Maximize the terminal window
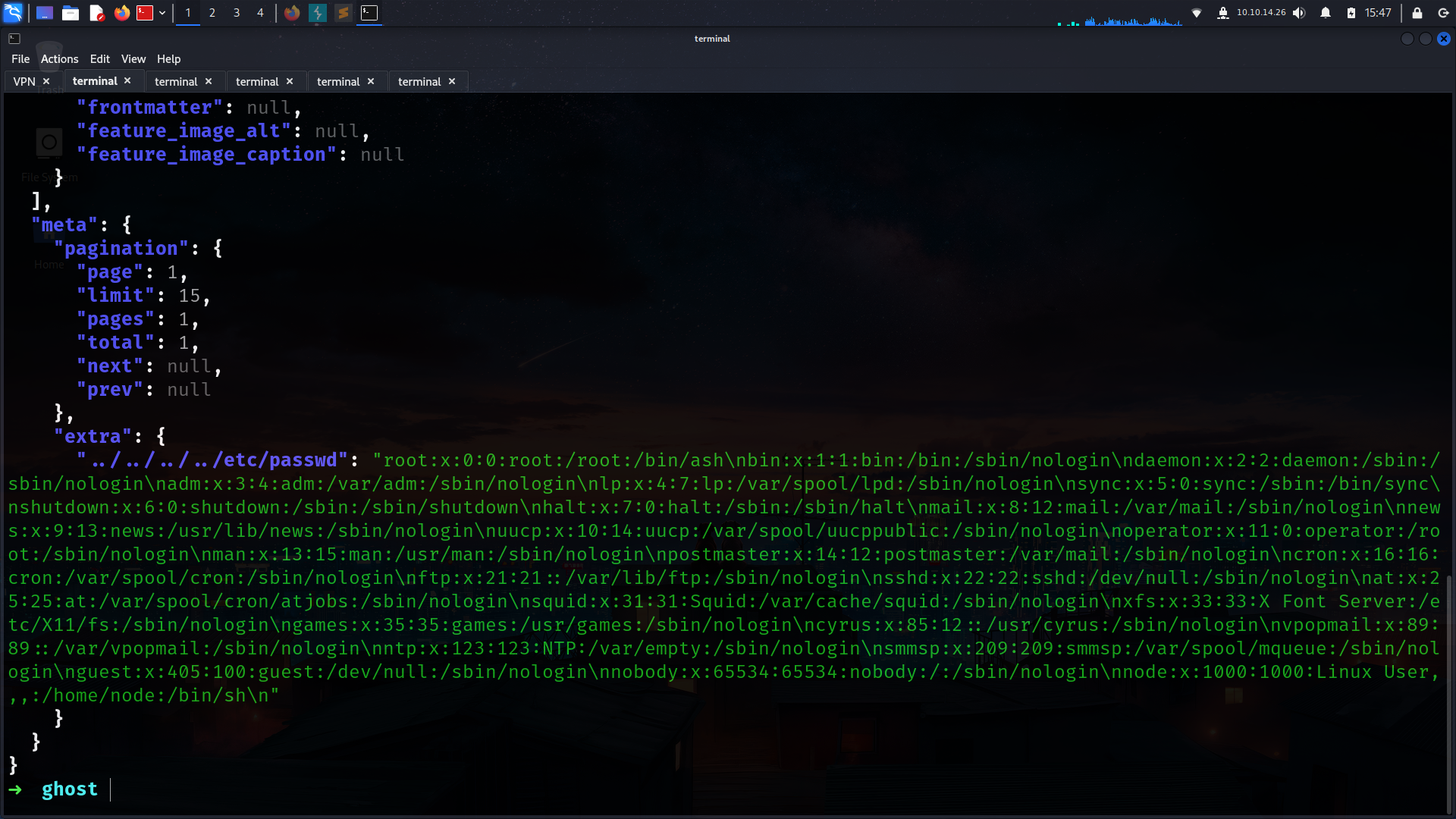The image size is (1456, 819). coord(1426,39)
